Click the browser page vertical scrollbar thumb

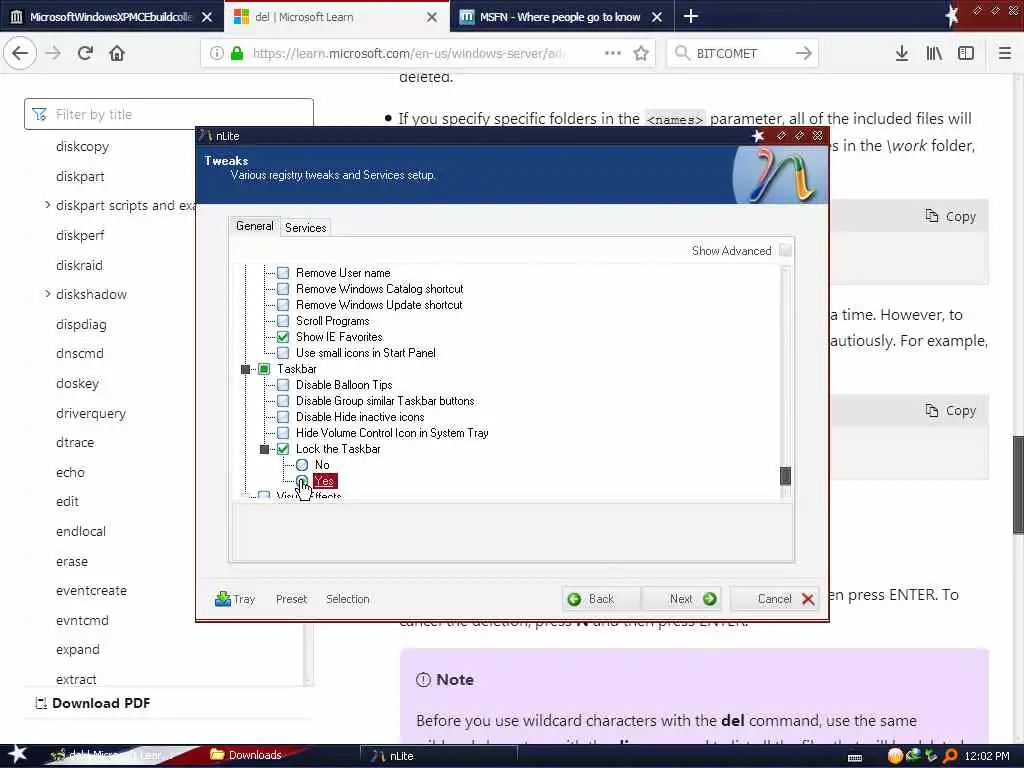tap(1017, 484)
